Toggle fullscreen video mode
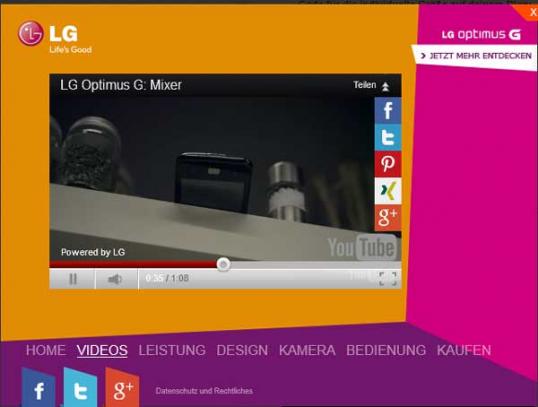Viewport: 538px width, 407px height. click(x=388, y=279)
